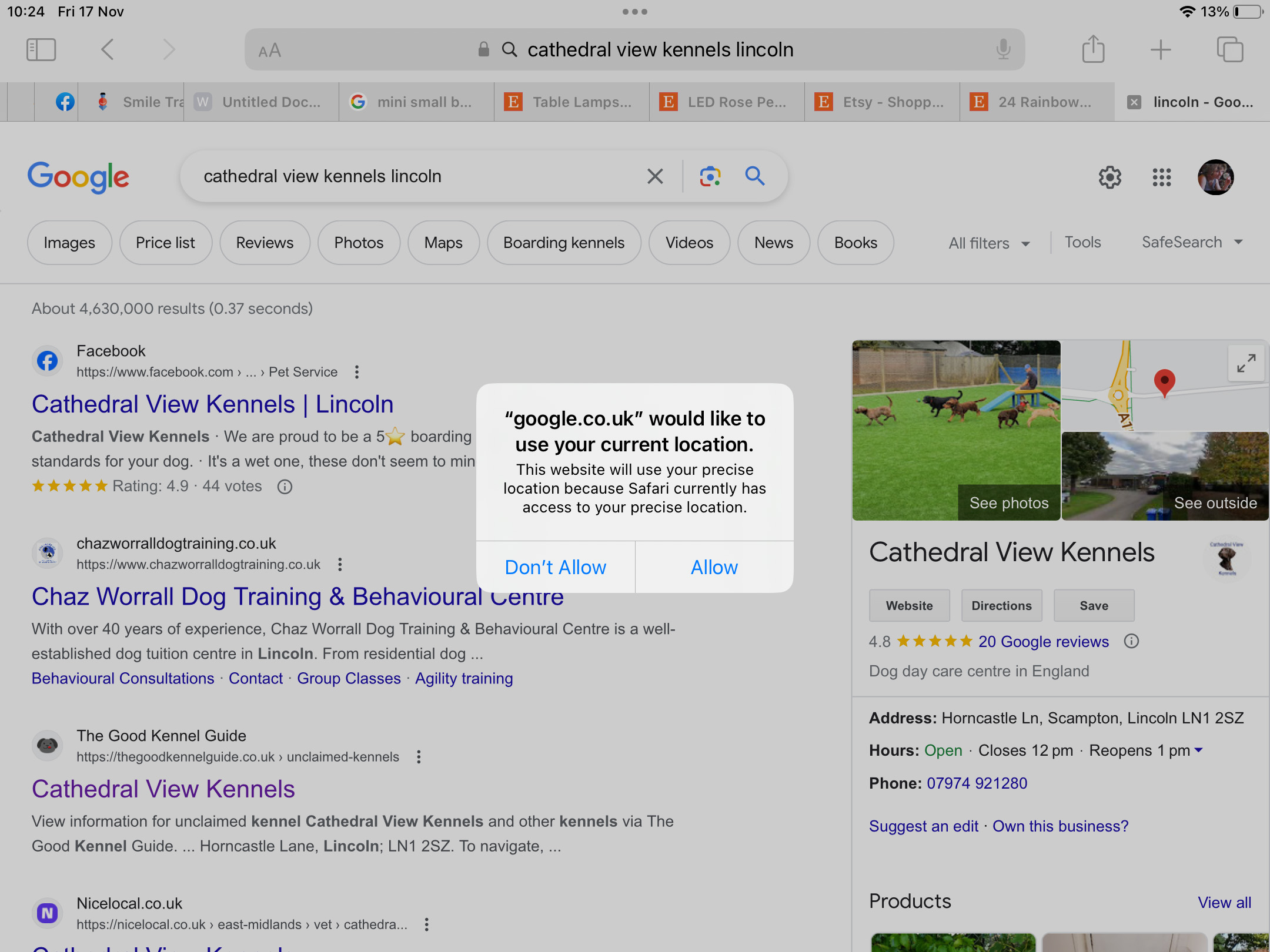This screenshot has width=1270, height=952.
Task: Open the See outside street view thumbnail
Action: tap(1165, 476)
